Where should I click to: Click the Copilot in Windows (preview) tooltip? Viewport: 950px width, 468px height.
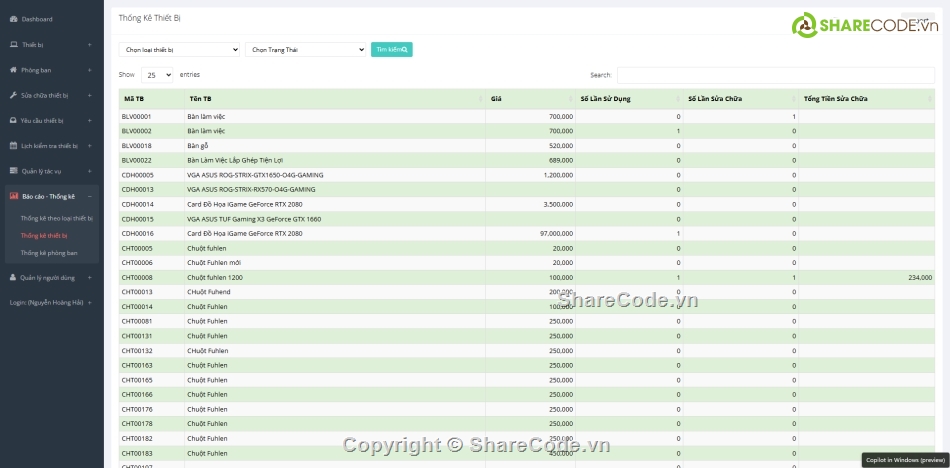coord(905,460)
